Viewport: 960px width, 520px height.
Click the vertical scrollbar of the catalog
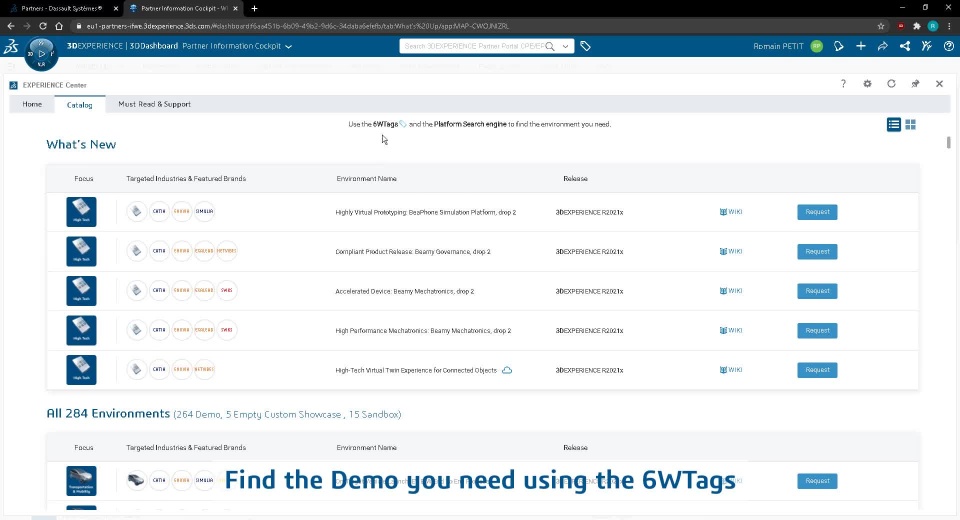[948, 142]
